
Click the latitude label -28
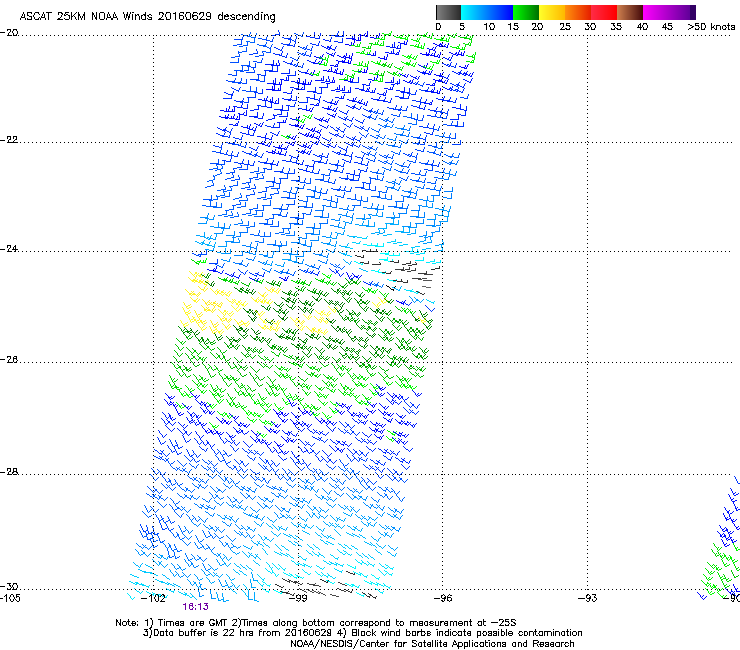click(9, 472)
